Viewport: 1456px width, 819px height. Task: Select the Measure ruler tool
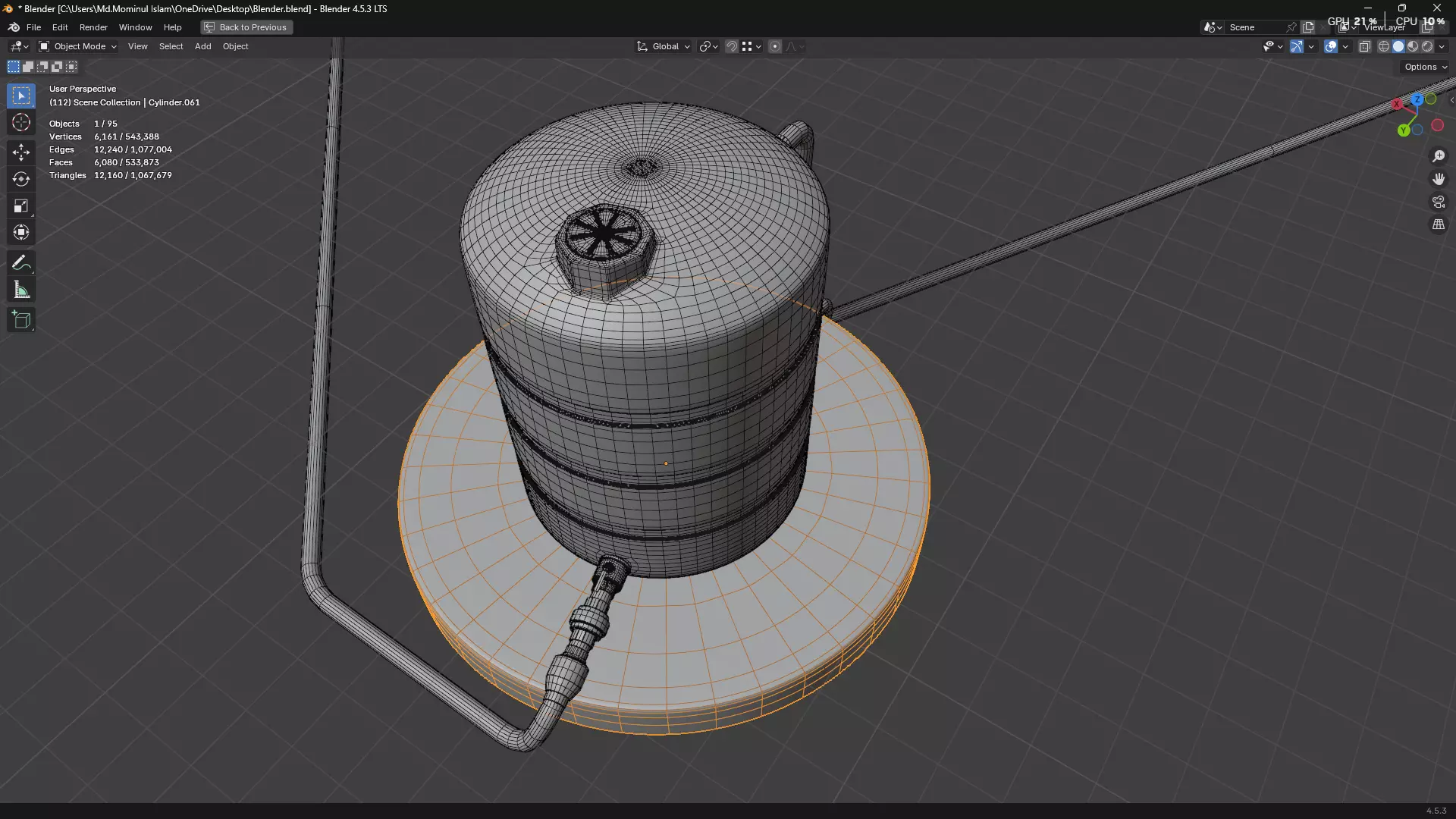point(21,290)
